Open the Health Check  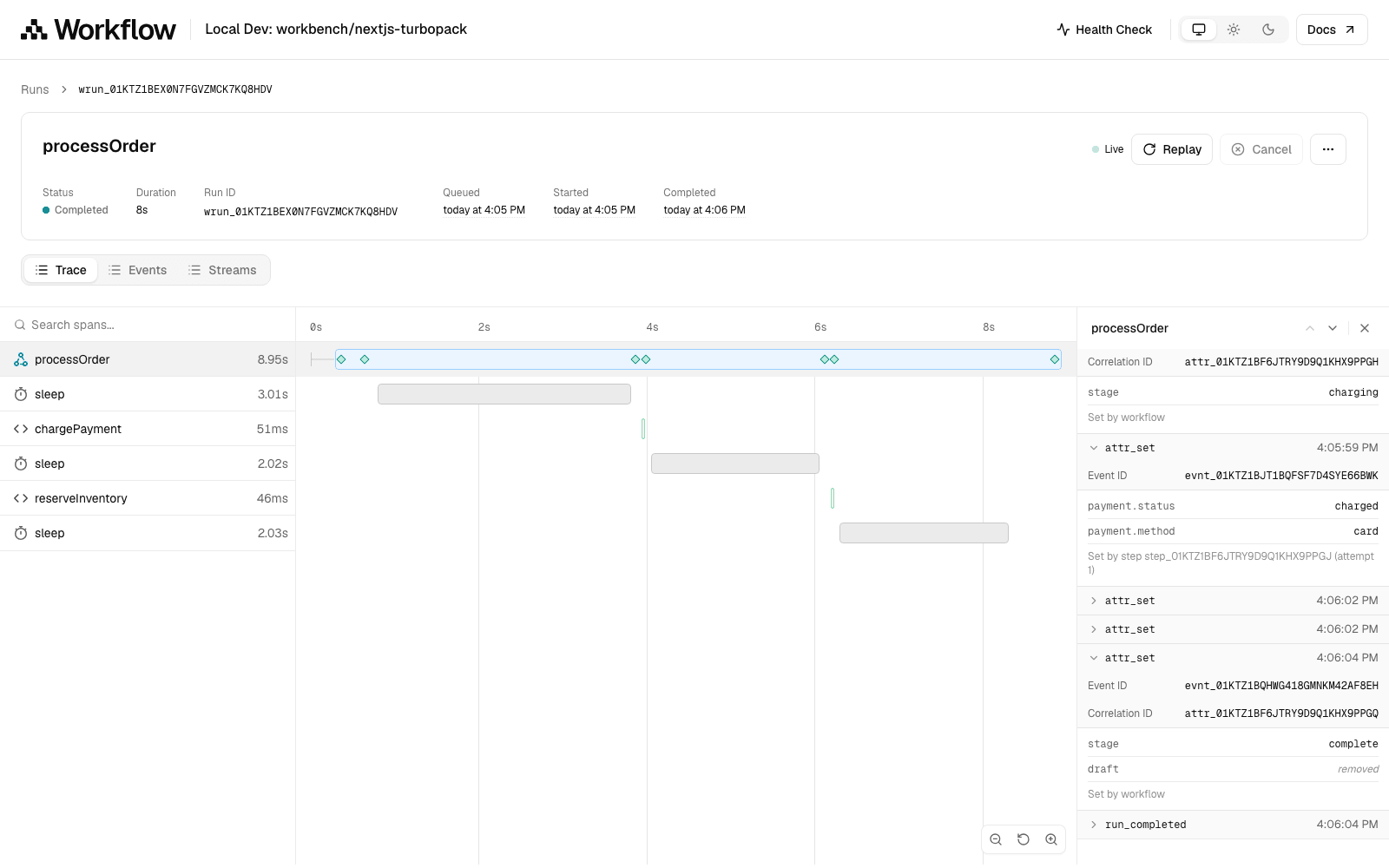(1104, 30)
